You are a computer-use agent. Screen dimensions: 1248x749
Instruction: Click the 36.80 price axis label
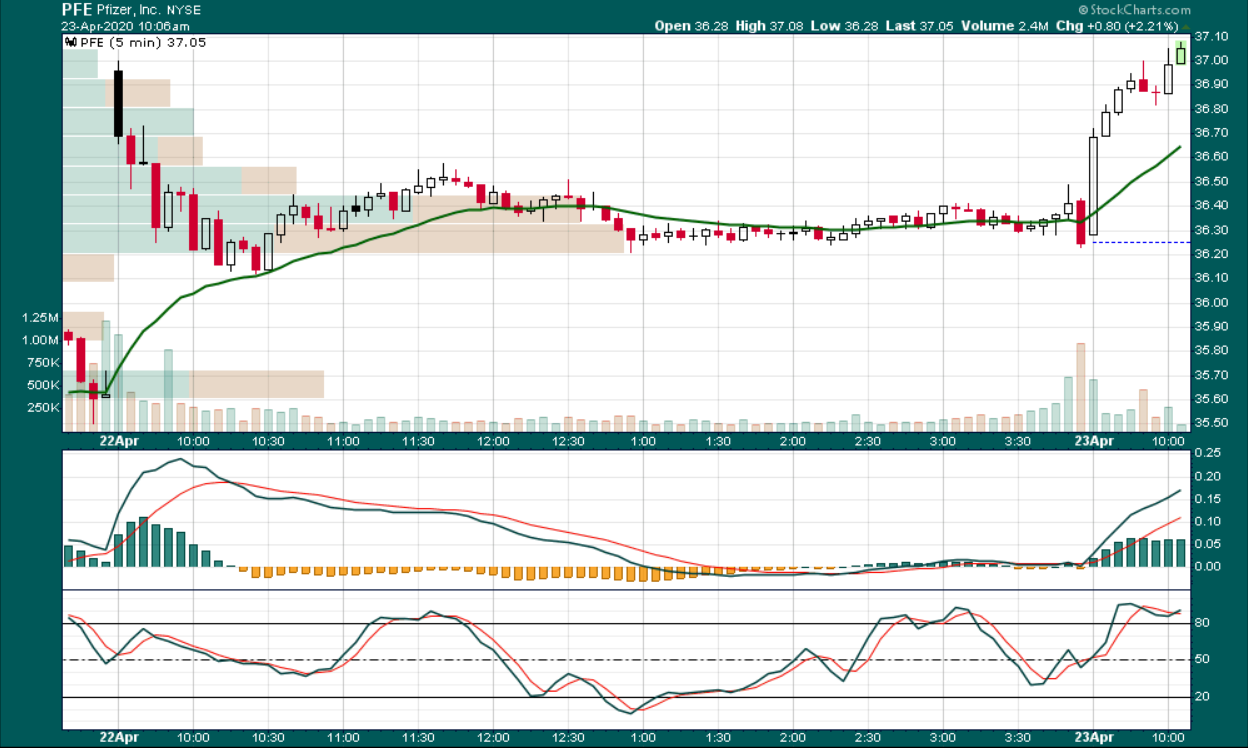tap(1211, 108)
